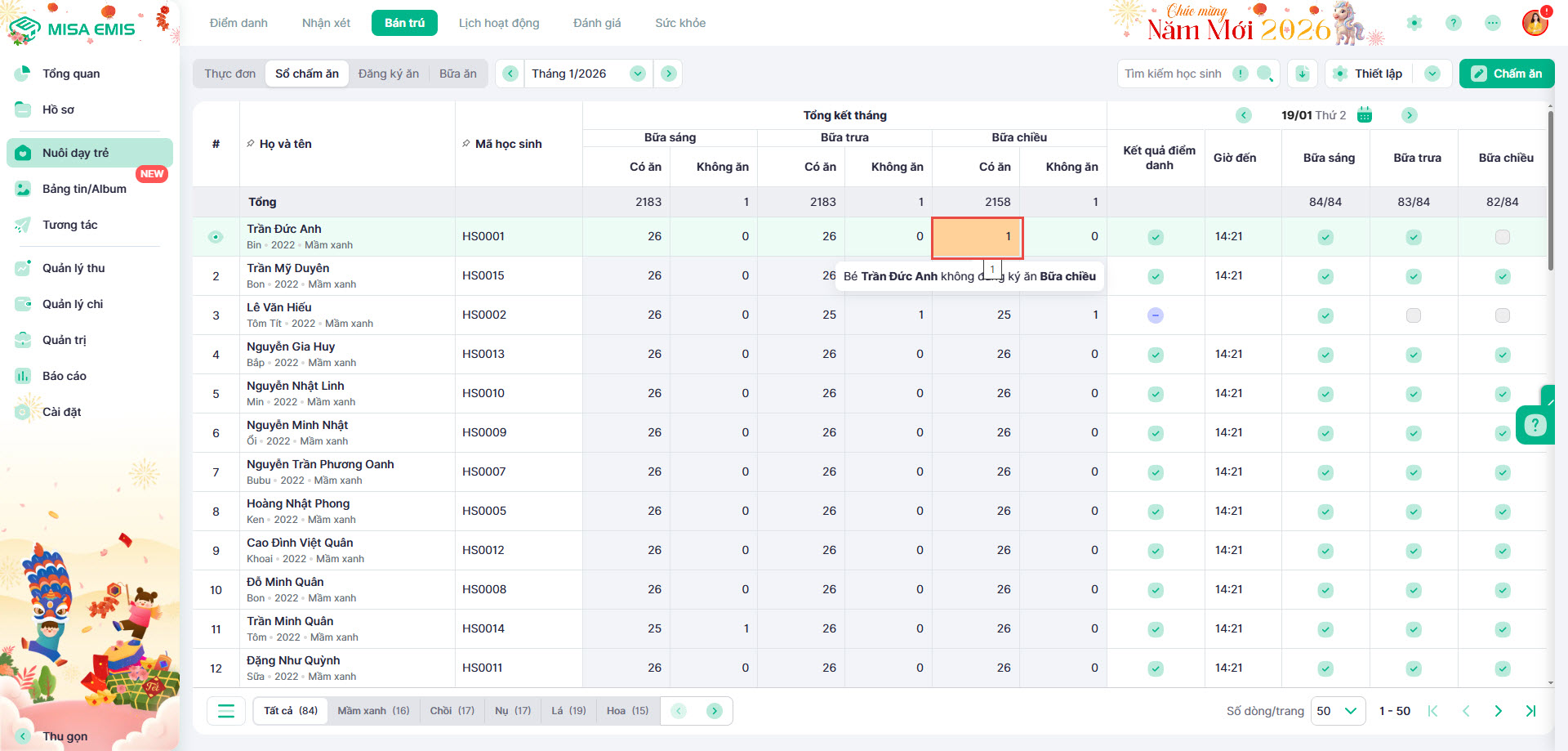Open the rows per page dropdown

(x=1338, y=711)
